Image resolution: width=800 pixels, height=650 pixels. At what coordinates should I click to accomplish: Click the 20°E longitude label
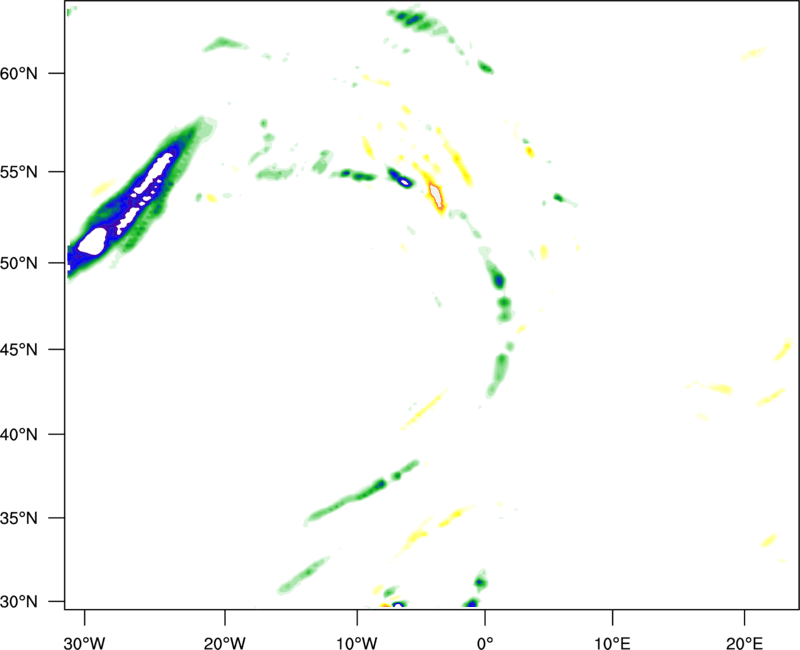[744, 643]
